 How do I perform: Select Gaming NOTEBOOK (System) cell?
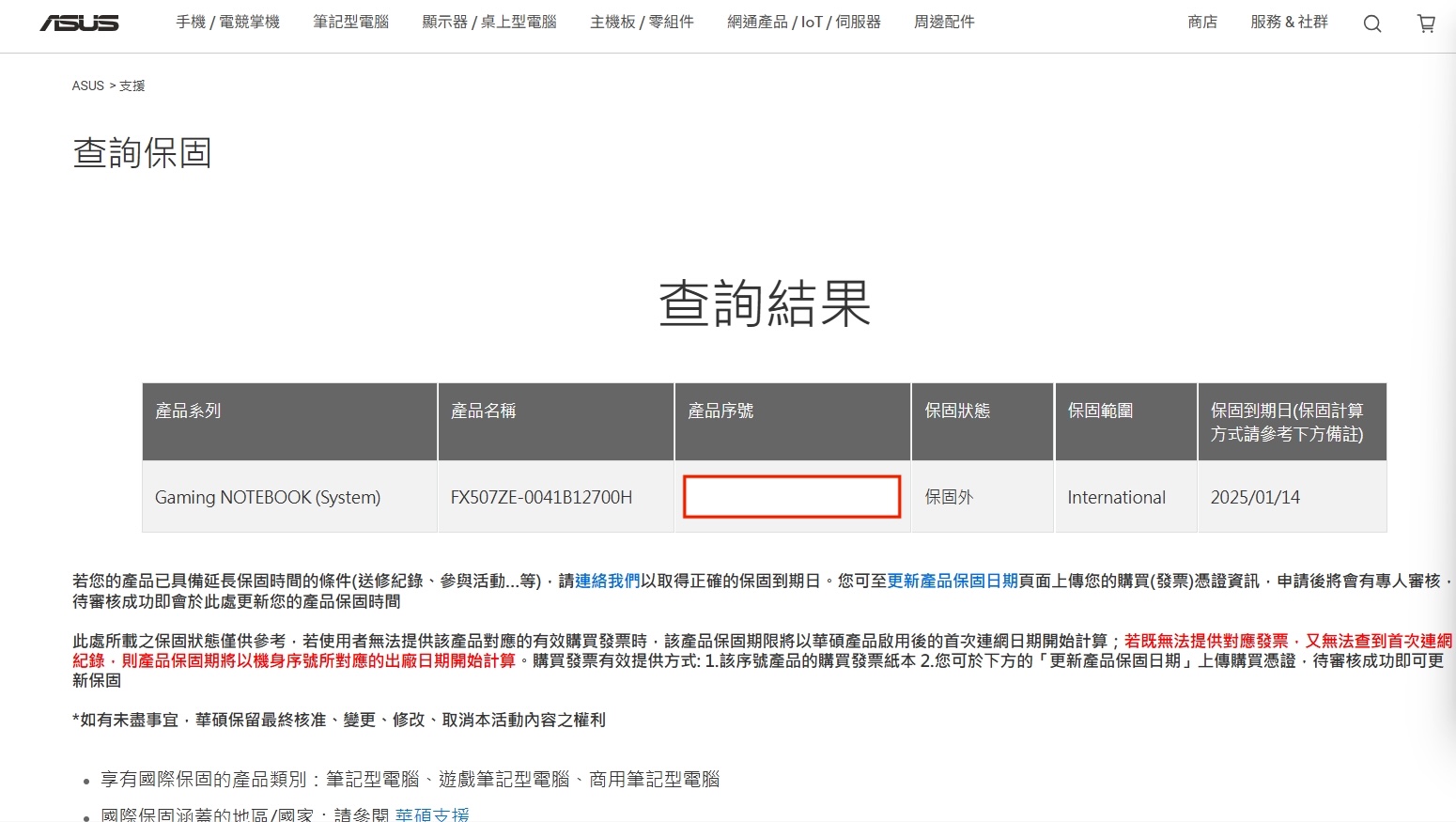(x=289, y=497)
